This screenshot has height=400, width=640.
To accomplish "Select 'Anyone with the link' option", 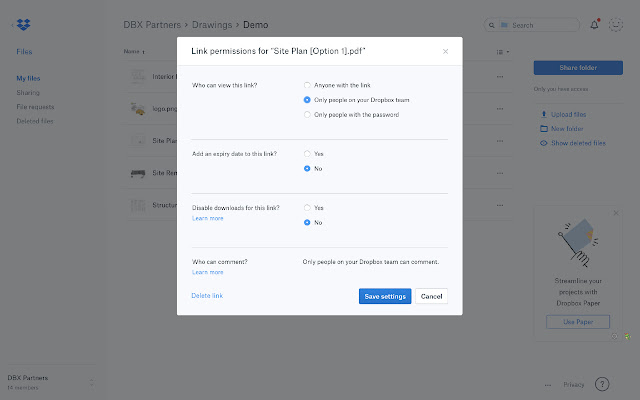I will tap(308, 85).
